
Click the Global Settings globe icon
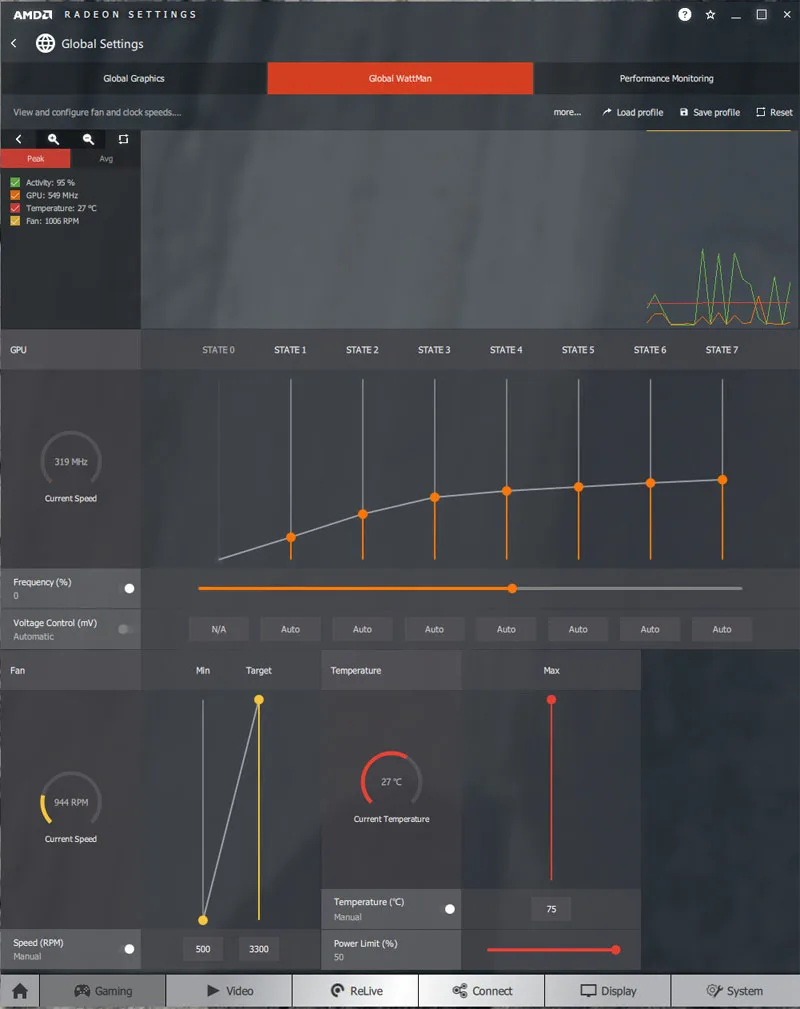[x=45, y=43]
